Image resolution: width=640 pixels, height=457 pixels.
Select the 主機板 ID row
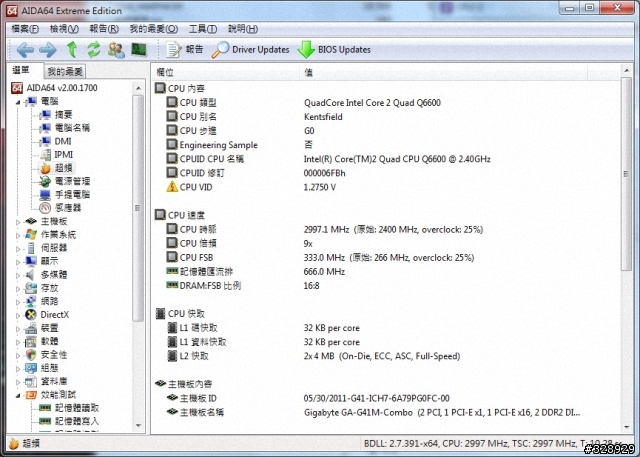pos(385,398)
